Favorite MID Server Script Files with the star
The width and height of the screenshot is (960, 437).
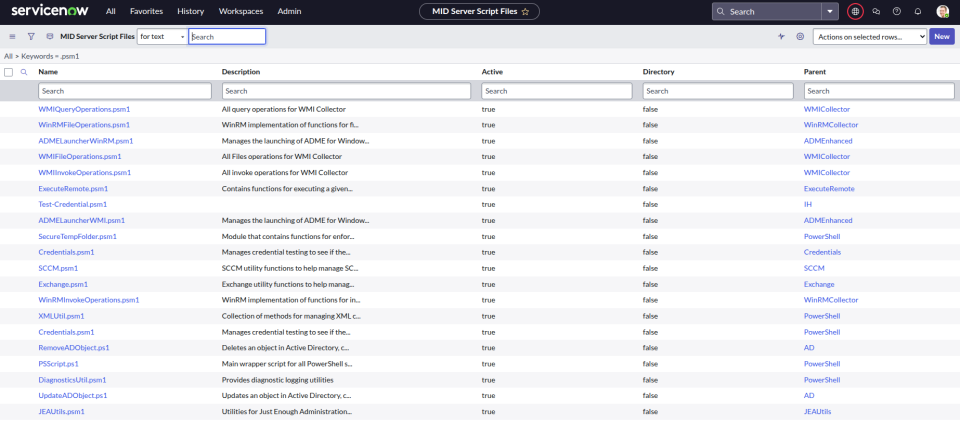525,12
